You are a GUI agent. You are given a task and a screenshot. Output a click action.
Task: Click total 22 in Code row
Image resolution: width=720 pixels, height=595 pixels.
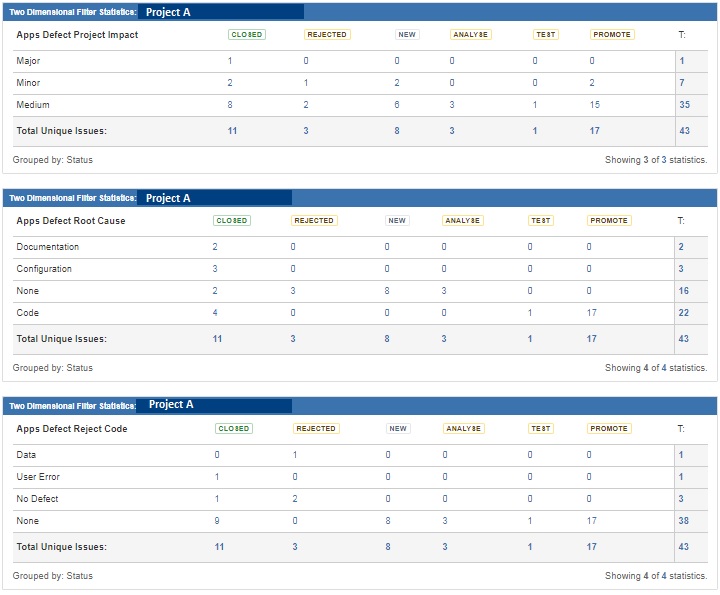point(684,313)
